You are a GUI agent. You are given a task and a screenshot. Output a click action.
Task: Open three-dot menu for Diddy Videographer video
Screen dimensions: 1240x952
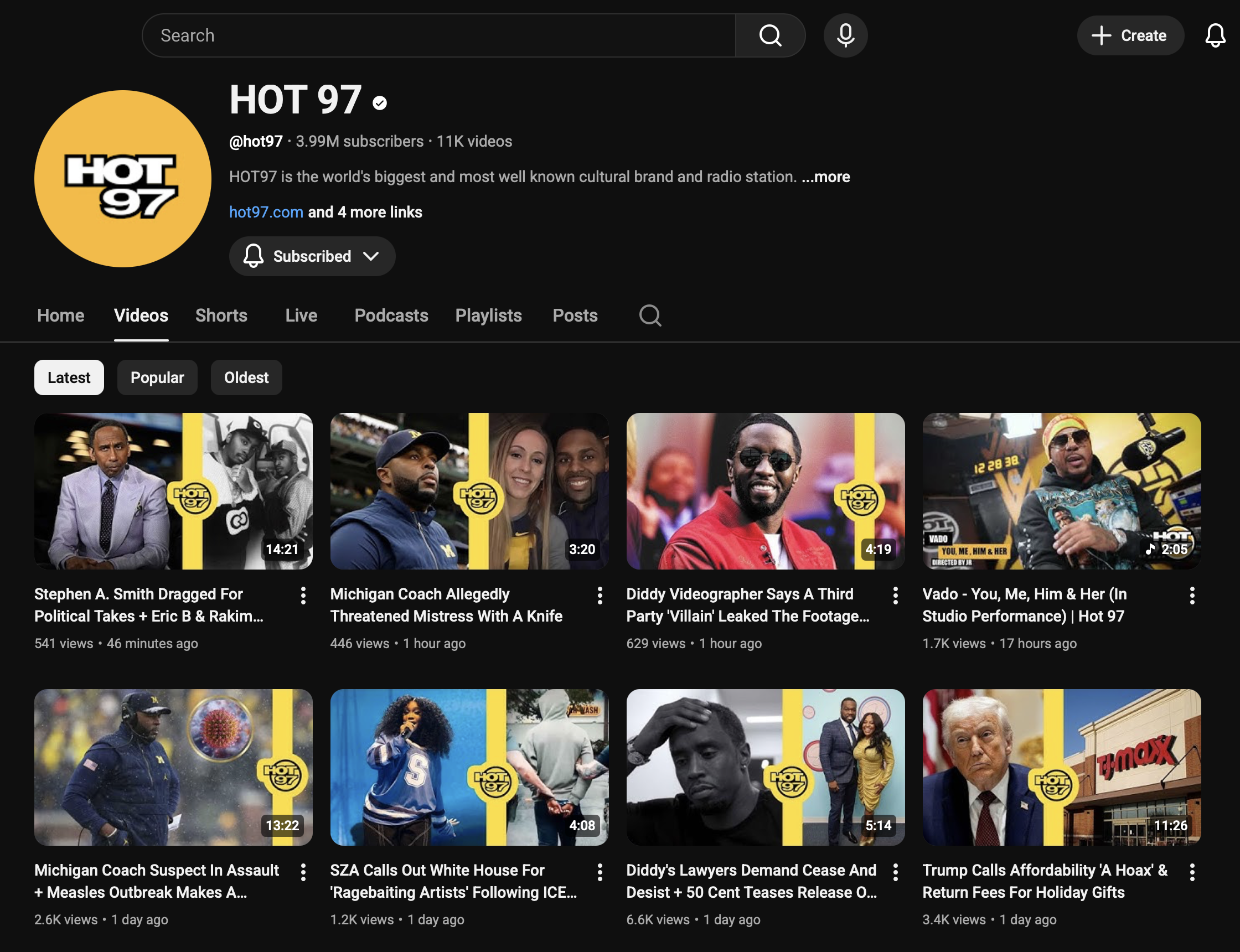click(896, 596)
